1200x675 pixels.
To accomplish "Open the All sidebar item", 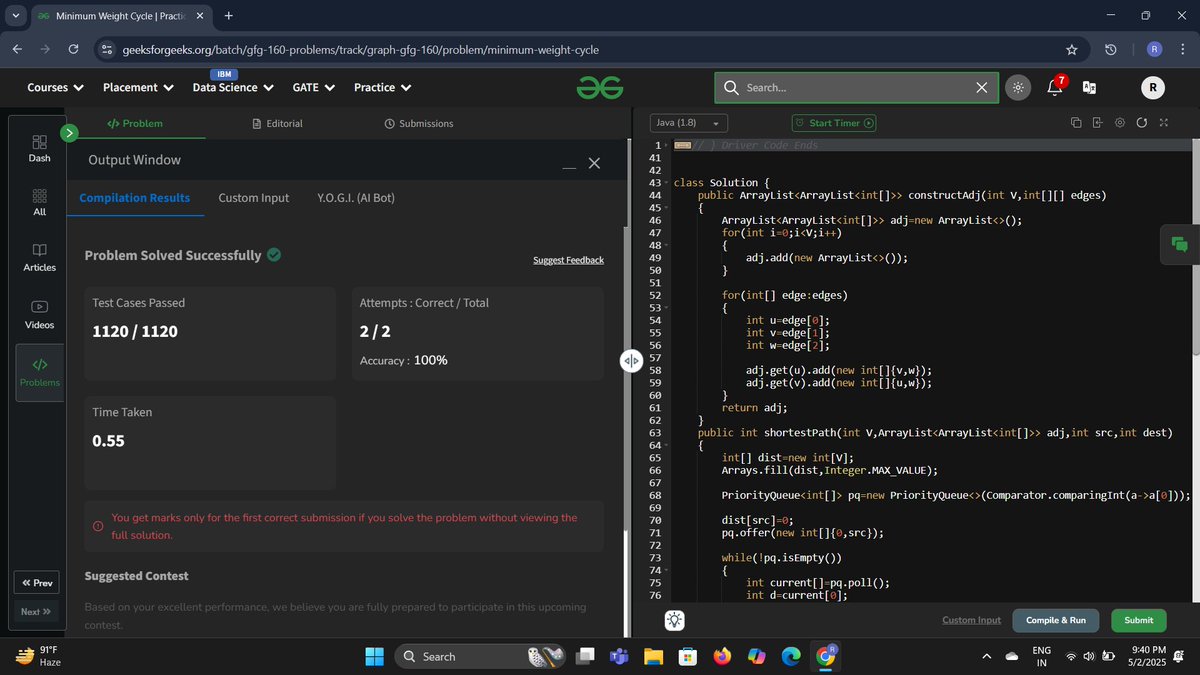I will (39, 202).
